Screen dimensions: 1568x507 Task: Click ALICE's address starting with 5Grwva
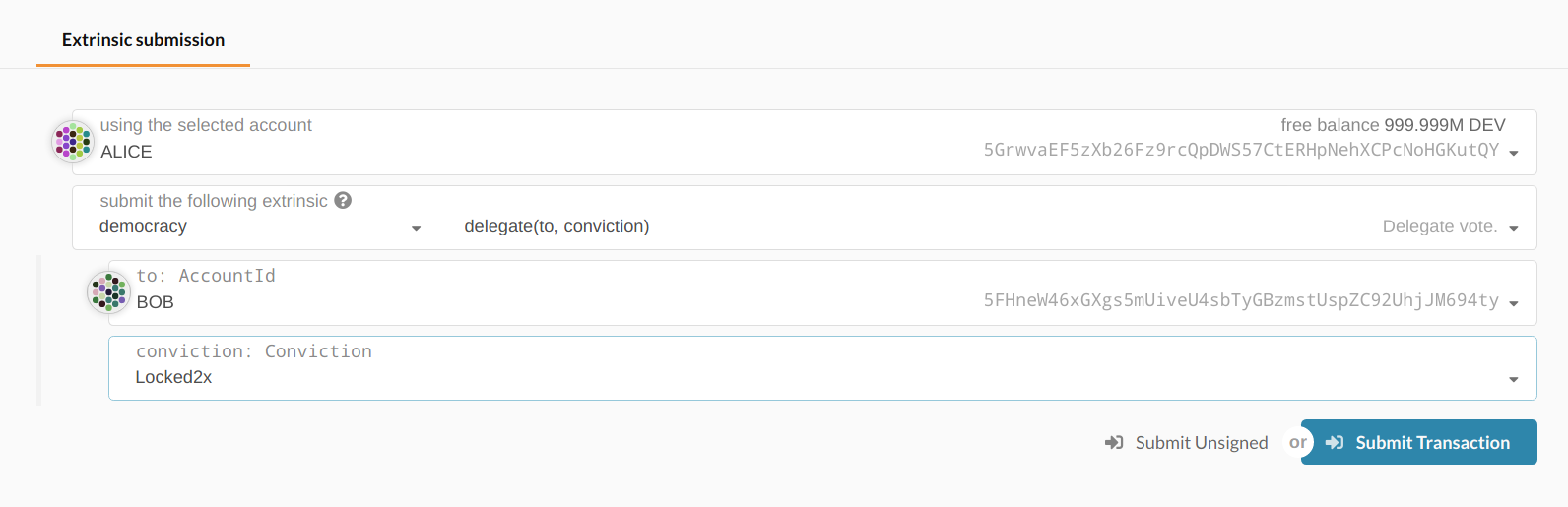(x=1241, y=150)
